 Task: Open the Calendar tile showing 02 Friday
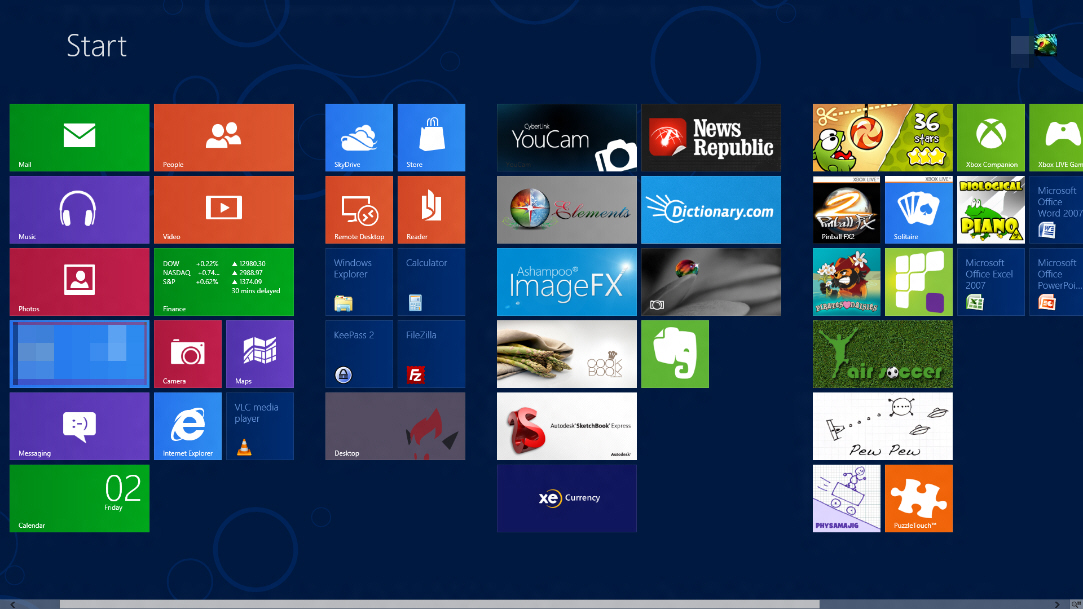click(79, 498)
